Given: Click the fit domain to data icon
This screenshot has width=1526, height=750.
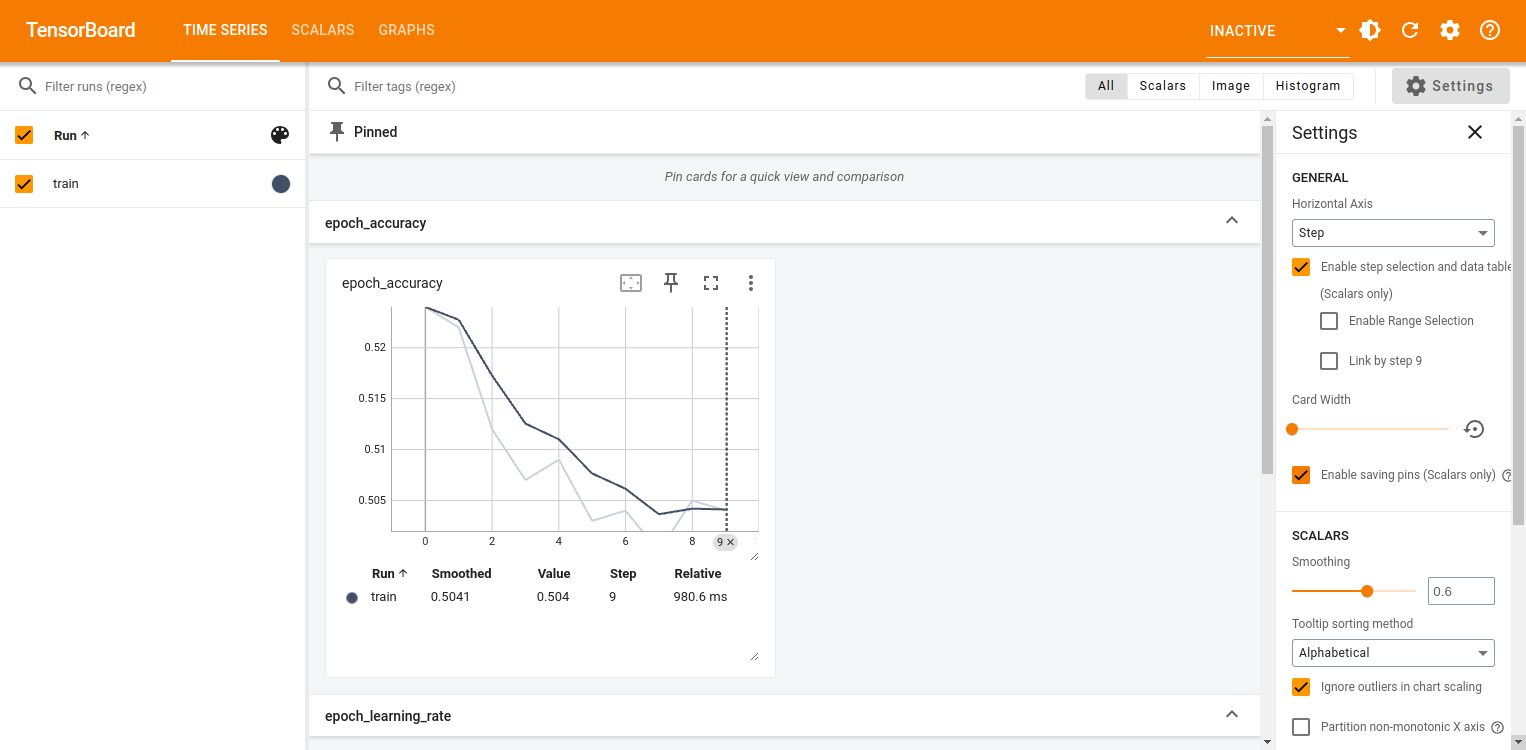Looking at the screenshot, I should click(630, 283).
